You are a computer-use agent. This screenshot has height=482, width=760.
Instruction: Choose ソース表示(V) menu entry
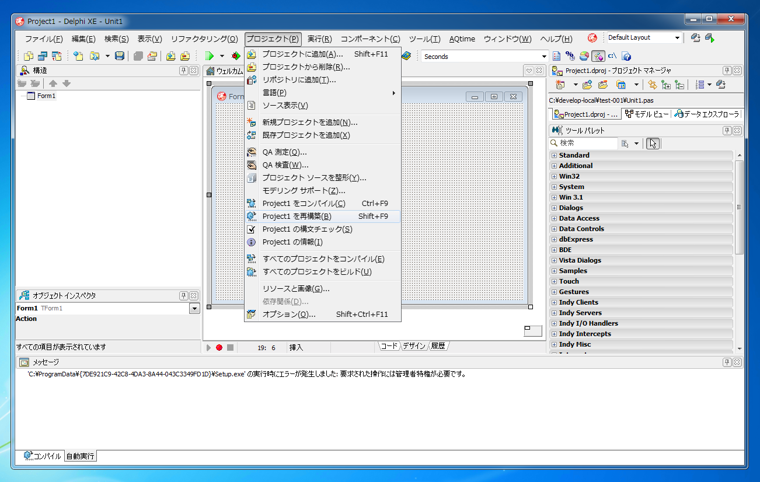[323, 105]
